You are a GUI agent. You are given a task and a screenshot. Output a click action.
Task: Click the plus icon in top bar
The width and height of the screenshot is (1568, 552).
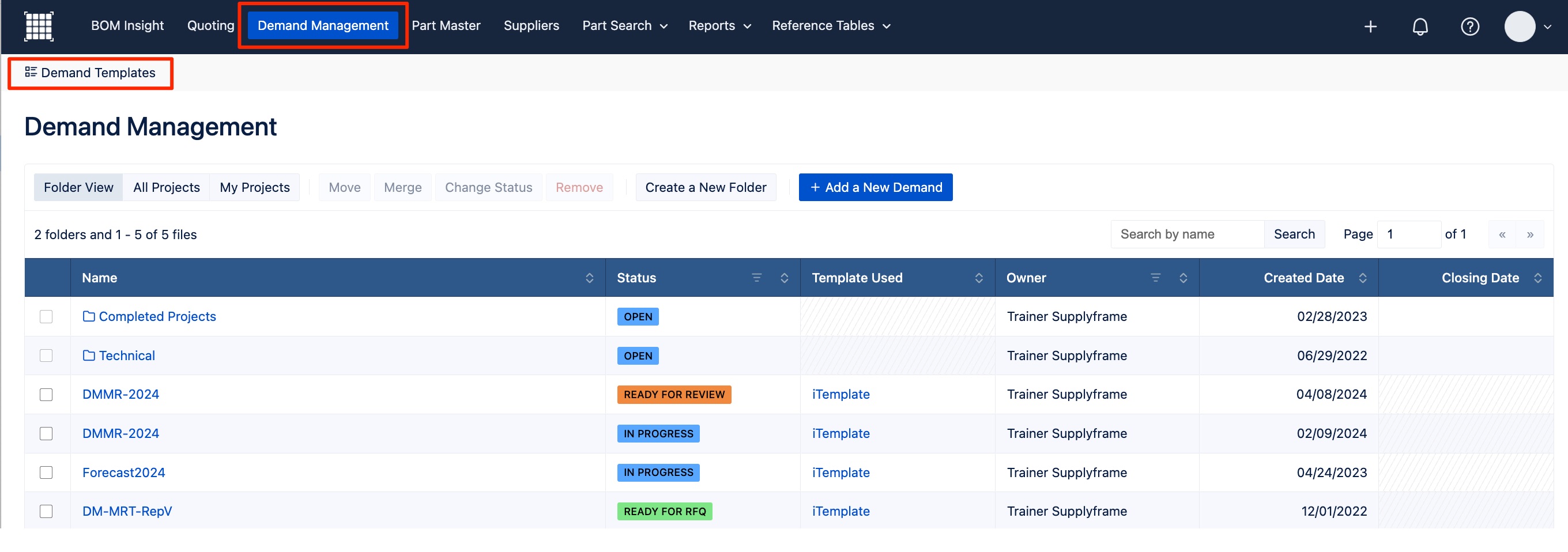1370,27
